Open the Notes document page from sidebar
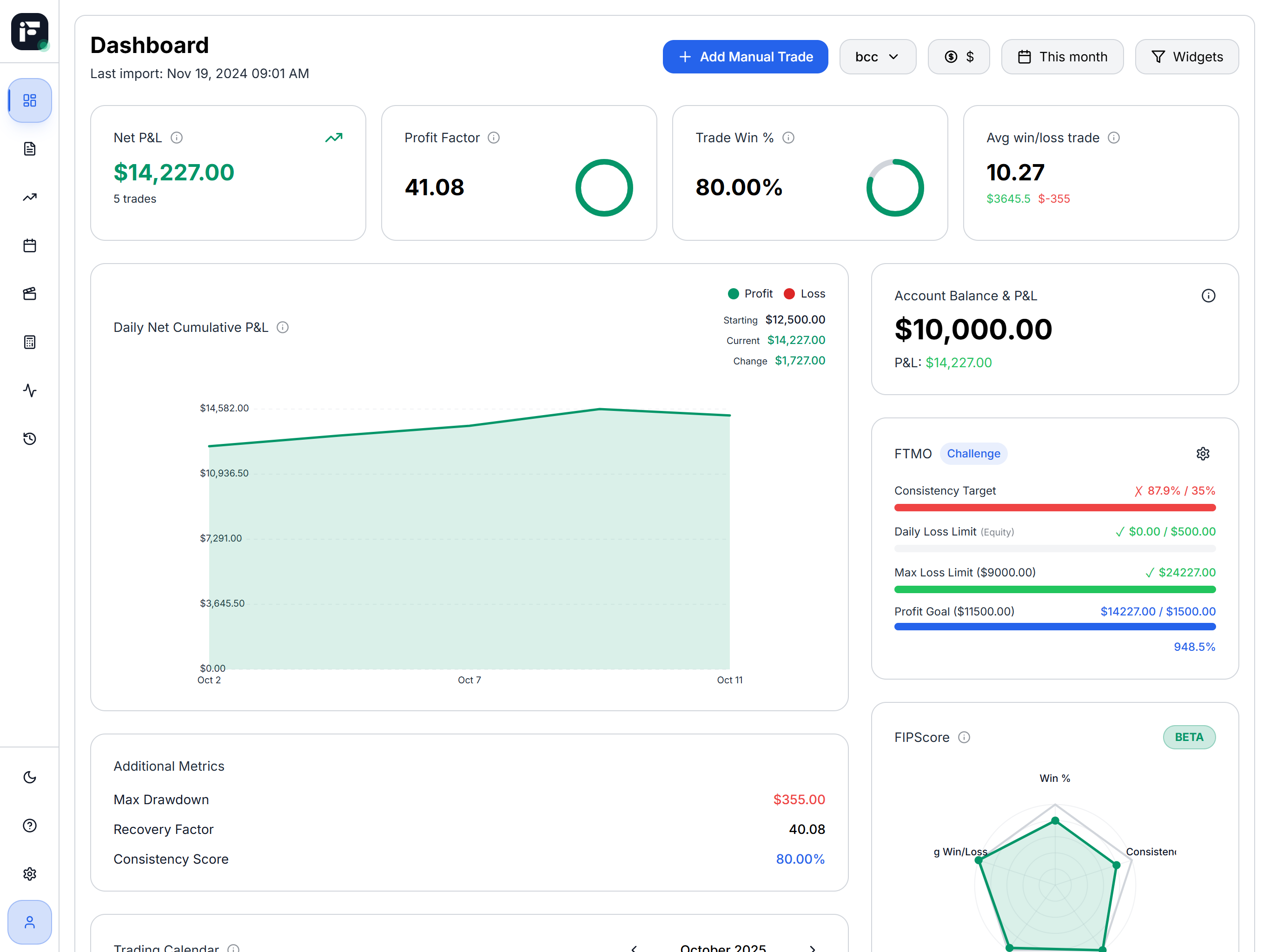Viewport: 1270px width, 952px height. pos(29,149)
